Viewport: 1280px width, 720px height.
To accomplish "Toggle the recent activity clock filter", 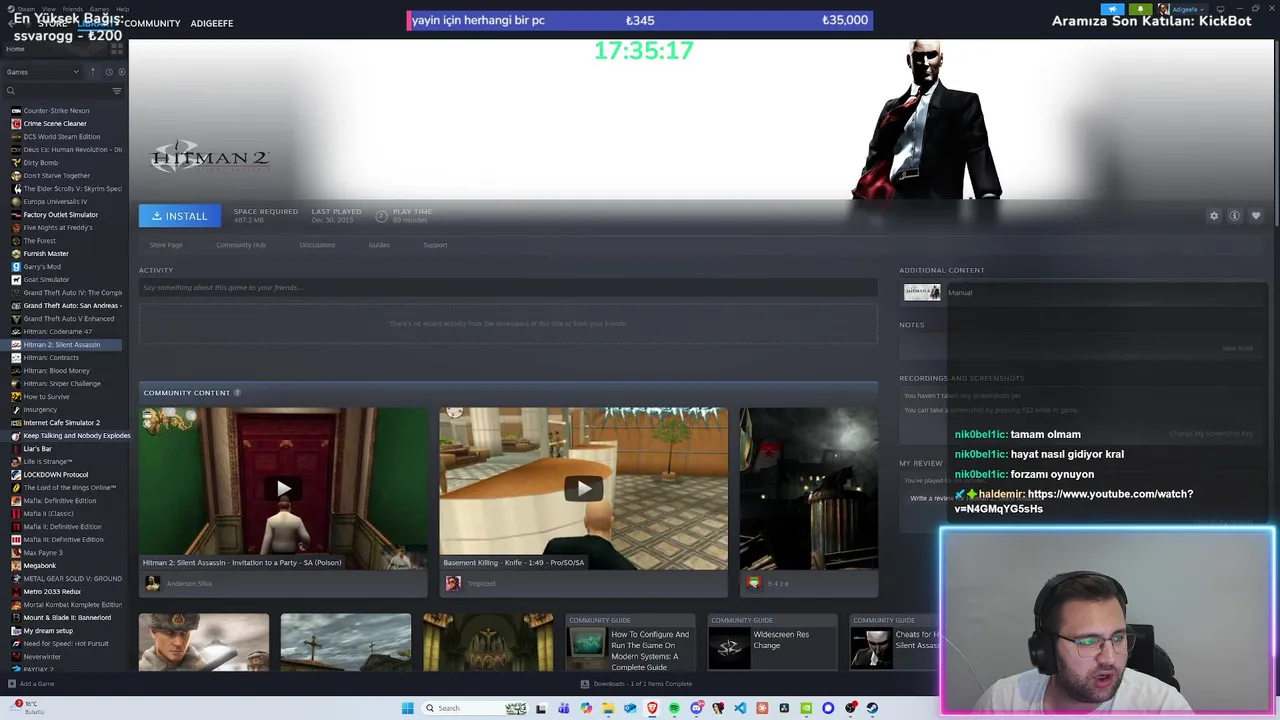I will (x=109, y=72).
